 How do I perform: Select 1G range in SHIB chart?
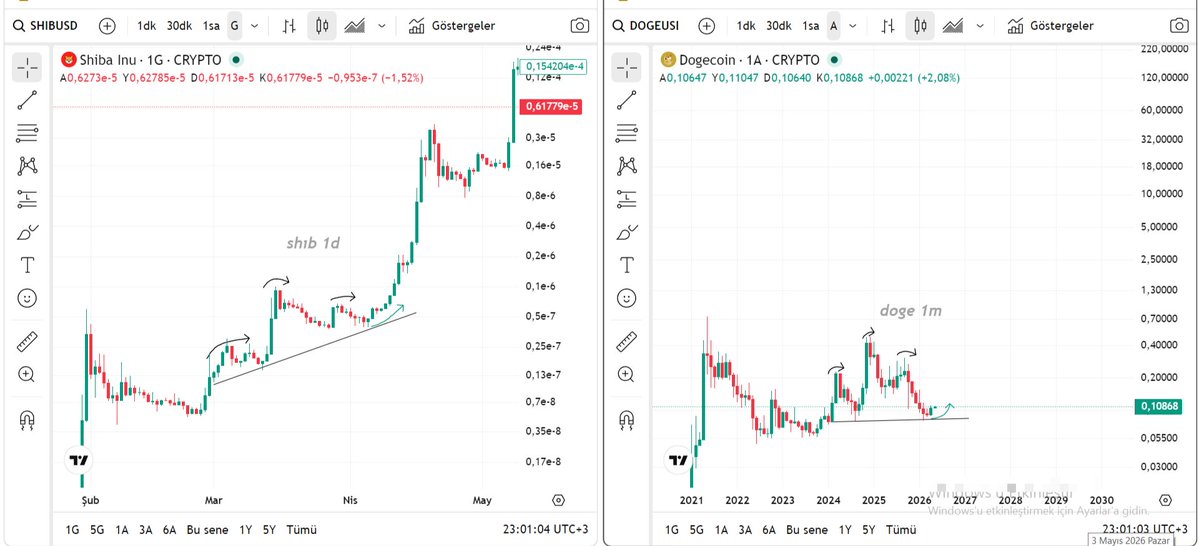[x=72, y=529]
